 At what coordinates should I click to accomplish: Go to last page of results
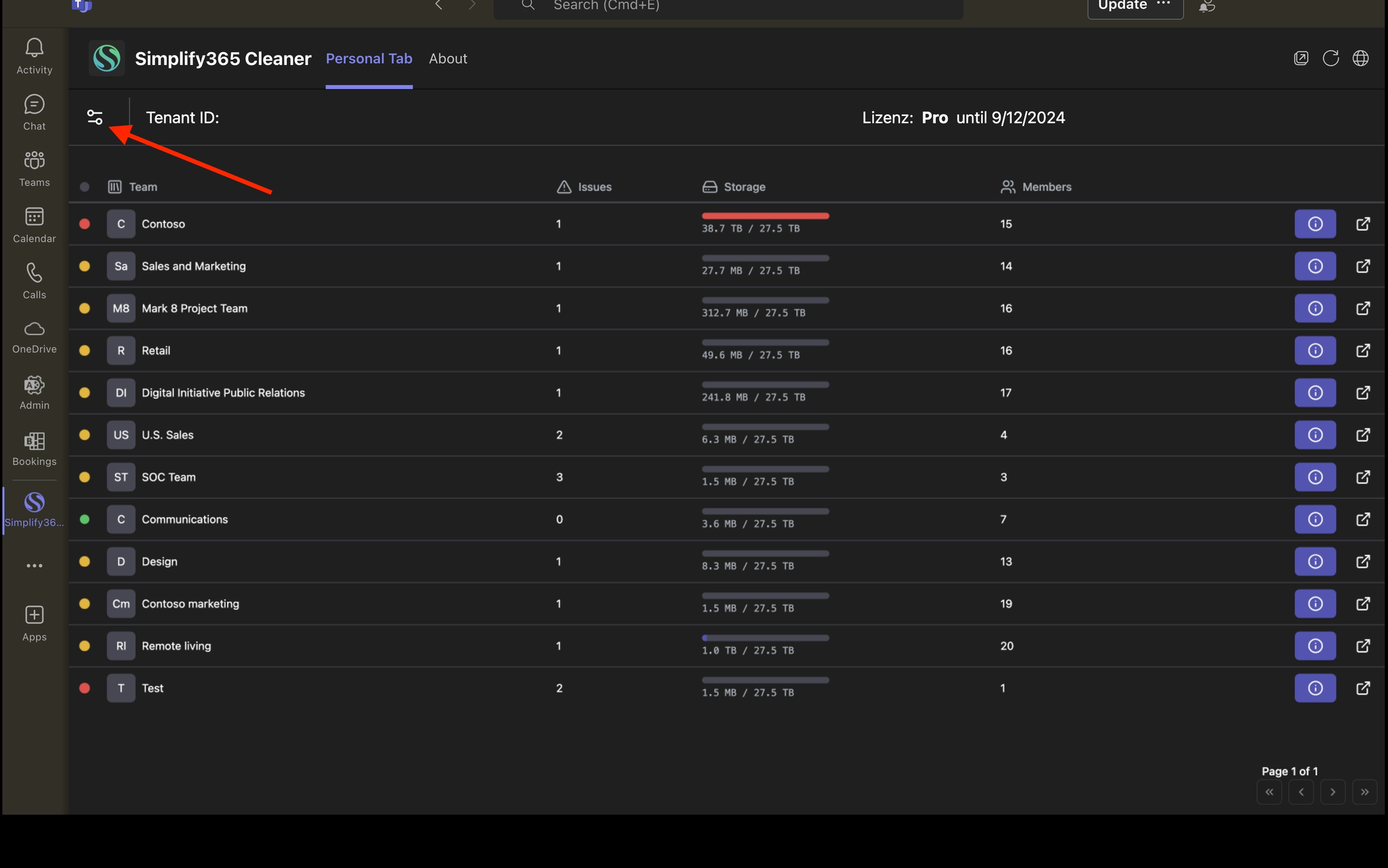(x=1364, y=791)
